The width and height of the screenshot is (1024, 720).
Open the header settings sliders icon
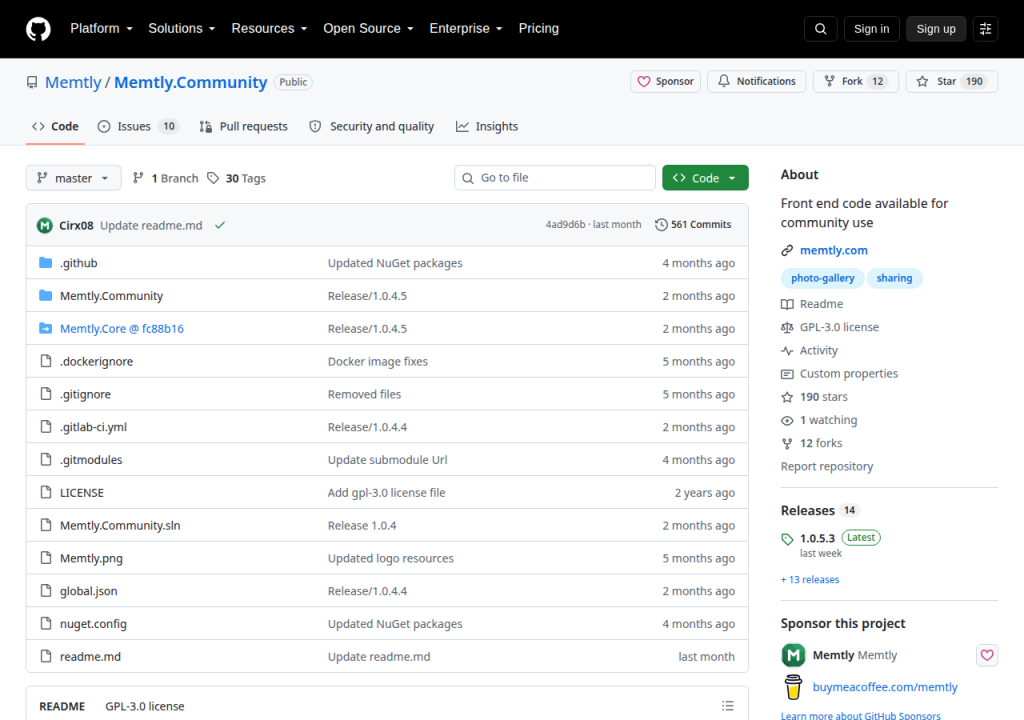point(985,29)
